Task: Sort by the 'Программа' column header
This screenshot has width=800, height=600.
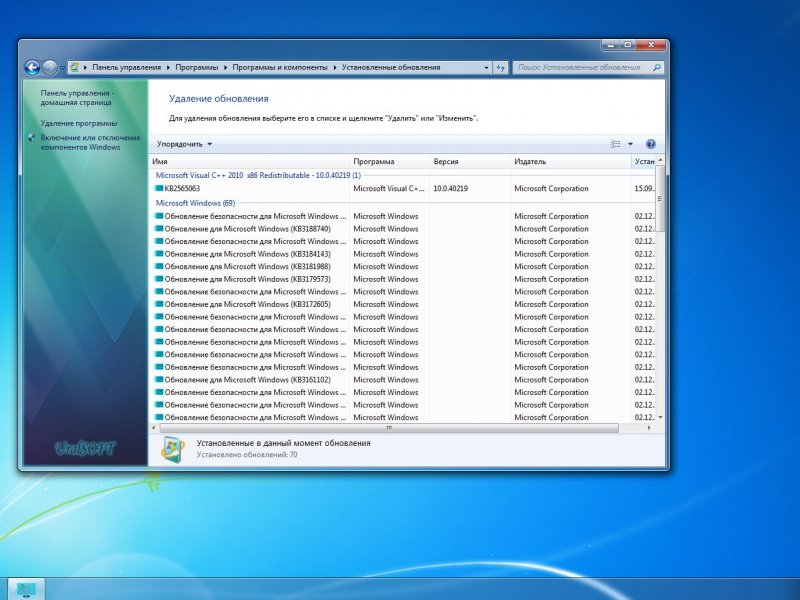Action: click(x=390, y=161)
